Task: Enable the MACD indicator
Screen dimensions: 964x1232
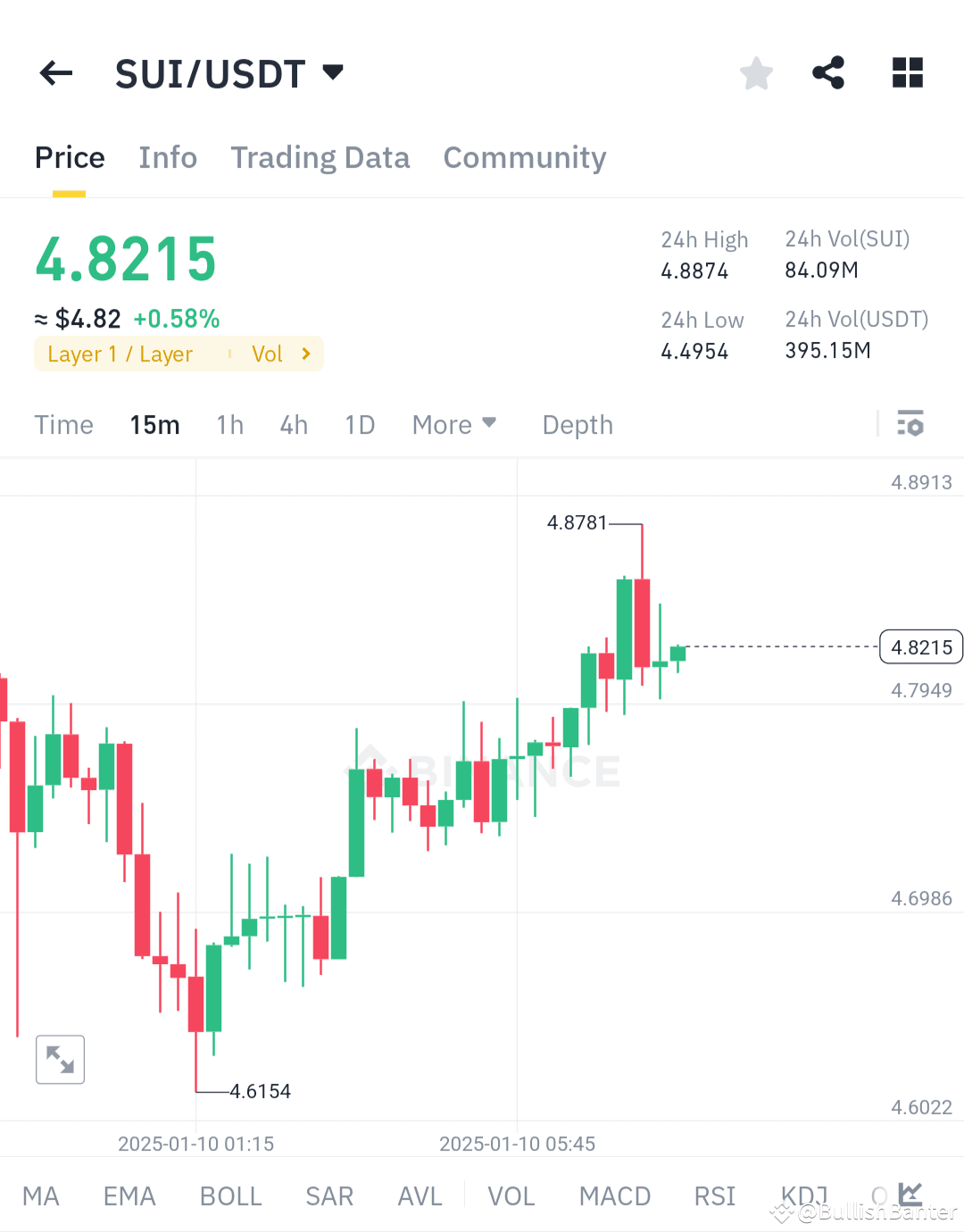Action: click(x=614, y=1195)
